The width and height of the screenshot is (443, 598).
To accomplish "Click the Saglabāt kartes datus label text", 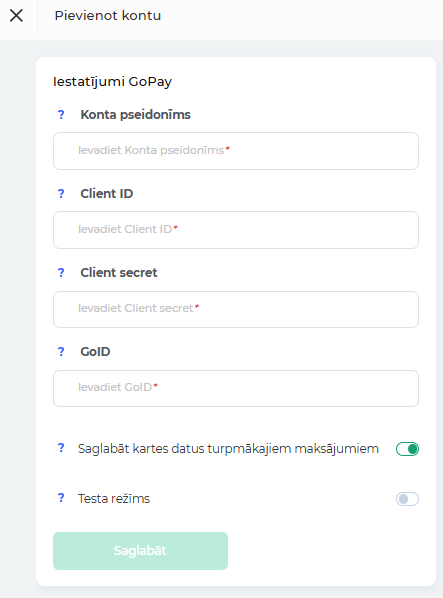I will click(228, 449).
